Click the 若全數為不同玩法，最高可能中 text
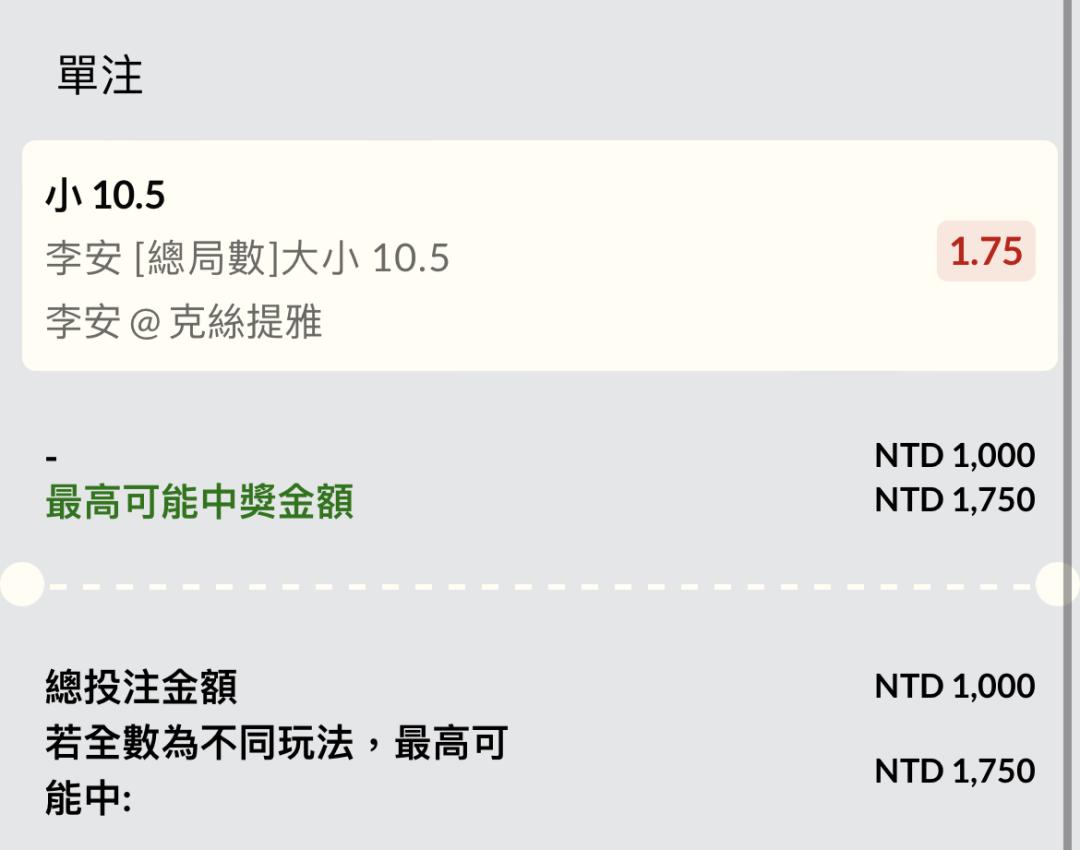 pyautogui.click(x=276, y=771)
